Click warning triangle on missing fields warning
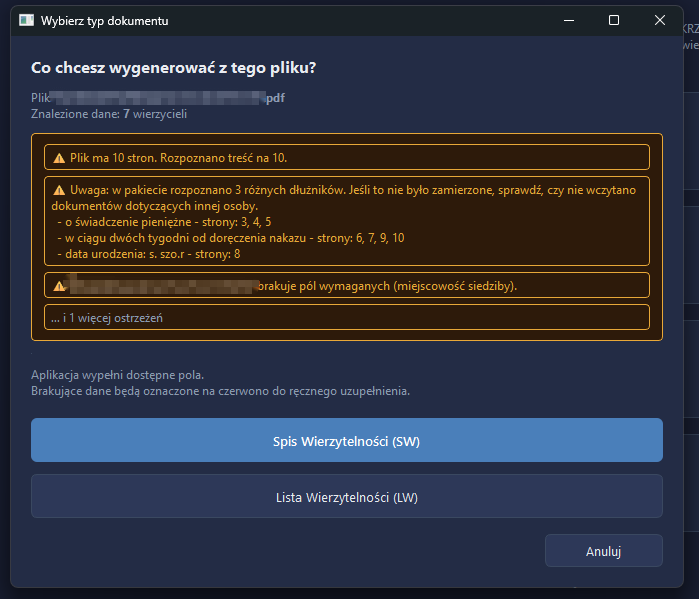This screenshot has height=599, width=699. tap(59, 286)
